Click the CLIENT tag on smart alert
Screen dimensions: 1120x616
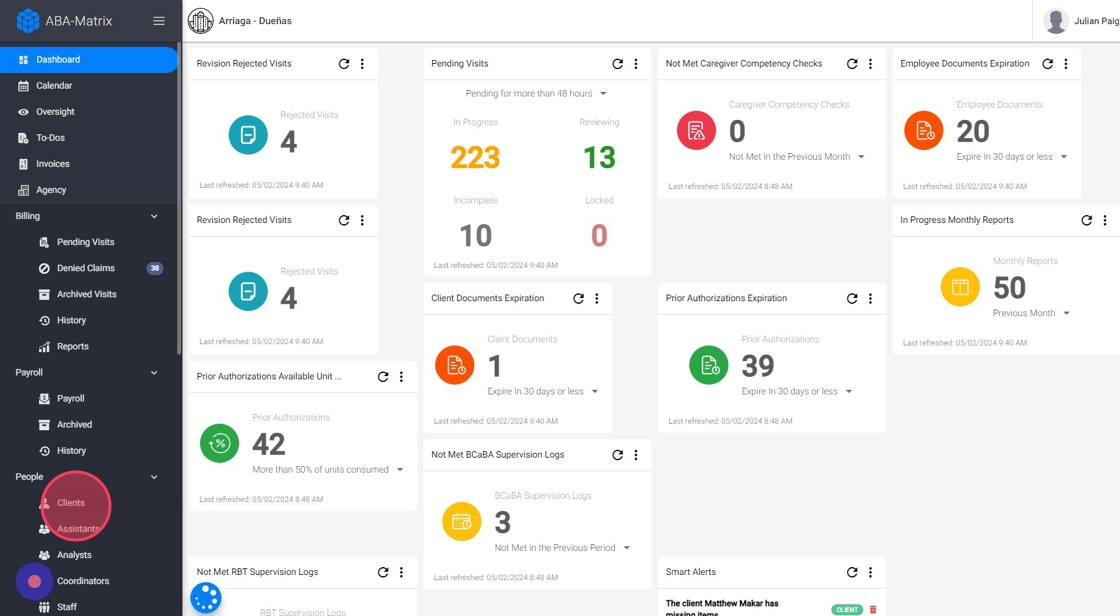(x=847, y=610)
